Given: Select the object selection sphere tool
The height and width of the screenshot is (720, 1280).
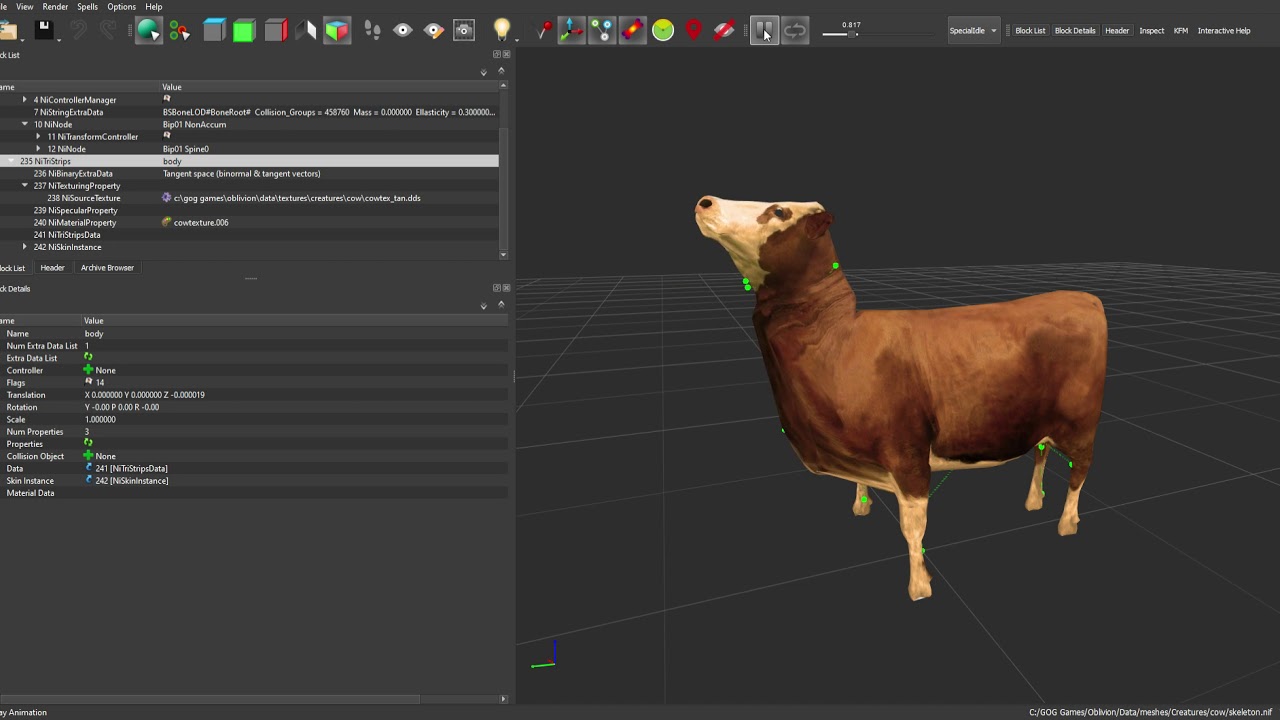Looking at the screenshot, I should (x=148, y=31).
